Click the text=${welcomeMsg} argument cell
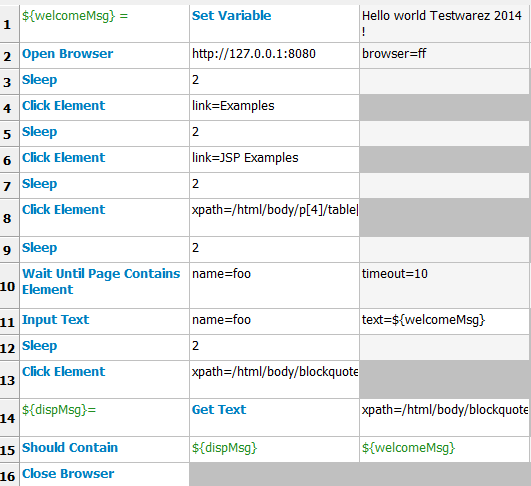The image size is (531, 486). (x=445, y=321)
